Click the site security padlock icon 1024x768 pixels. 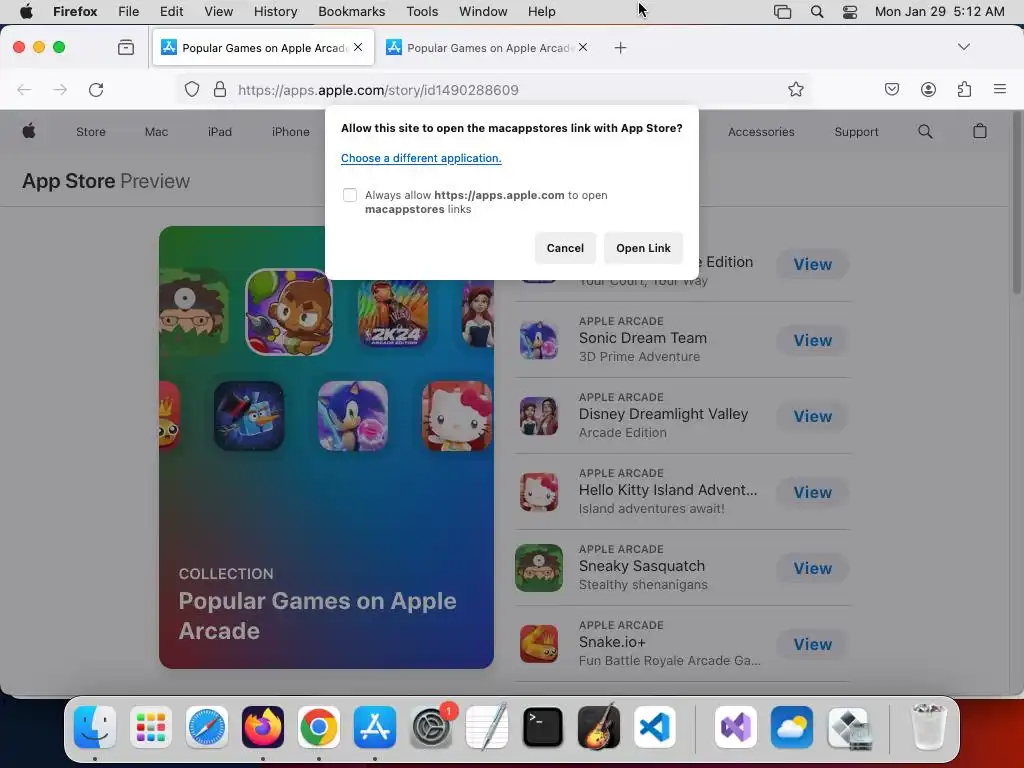[x=220, y=89]
